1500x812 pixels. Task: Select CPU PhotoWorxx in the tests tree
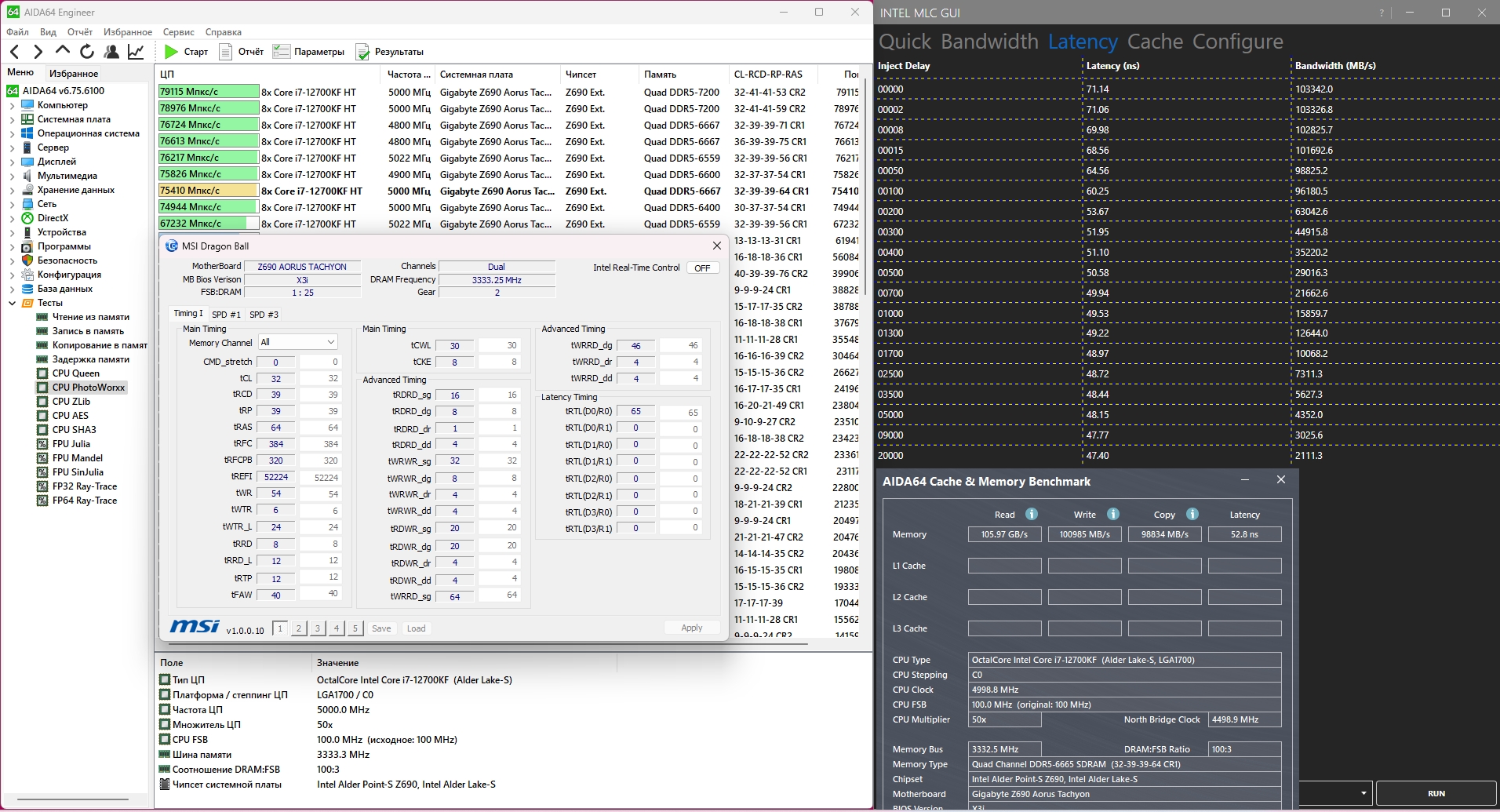89,388
